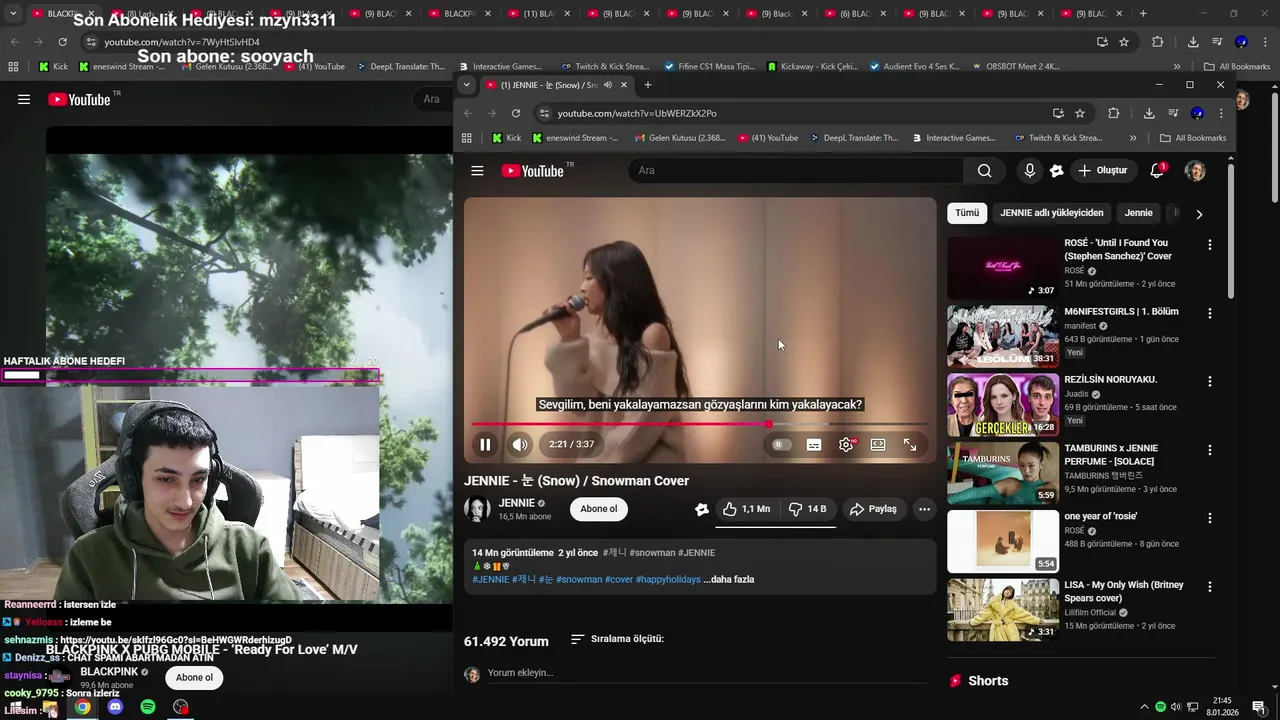Bookmark the page with star icon, front window
The width and height of the screenshot is (1280, 720).
pyautogui.click(x=1080, y=113)
